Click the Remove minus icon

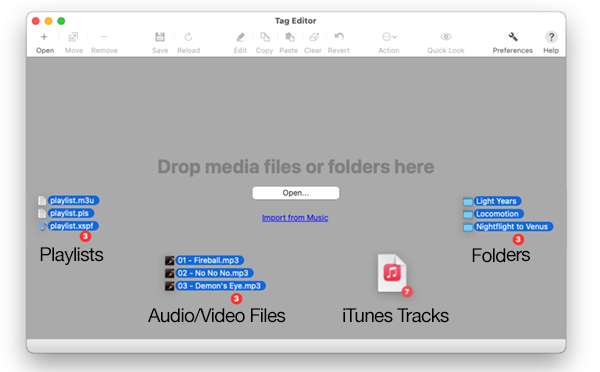[x=104, y=37]
